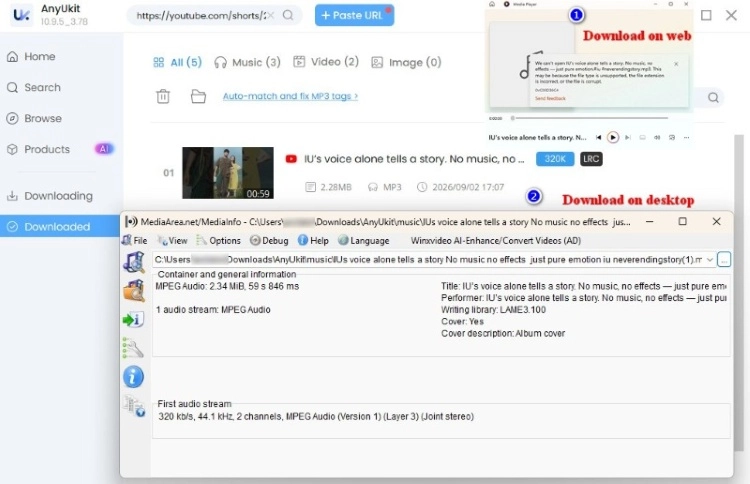Click MediaInfo preferences tools icon
The width and height of the screenshot is (750, 484).
(133, 348)
